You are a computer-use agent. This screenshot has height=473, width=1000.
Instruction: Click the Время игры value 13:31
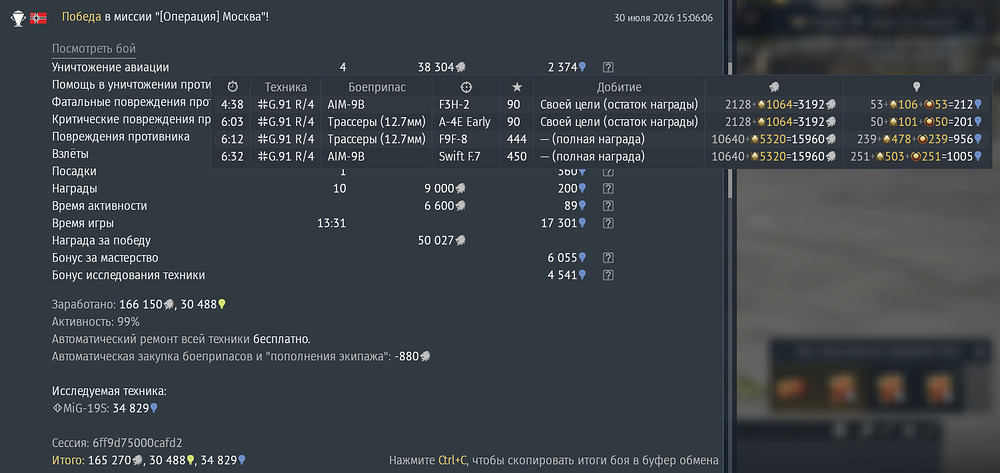(331, 223)
